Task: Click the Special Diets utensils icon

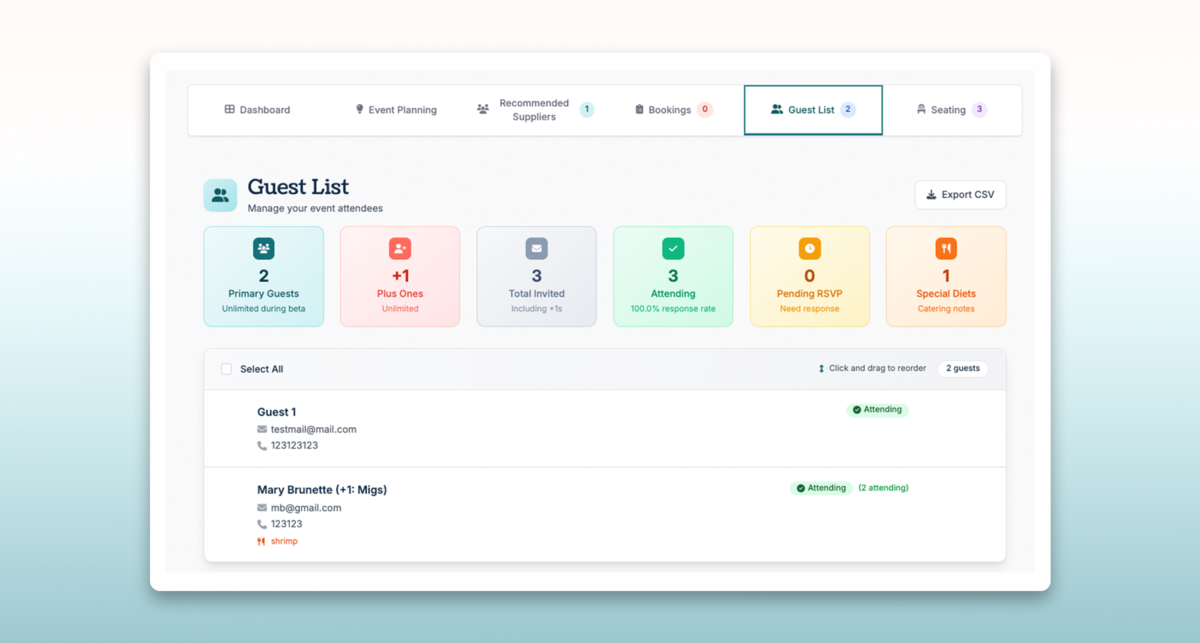Action: tap(946, 248)
